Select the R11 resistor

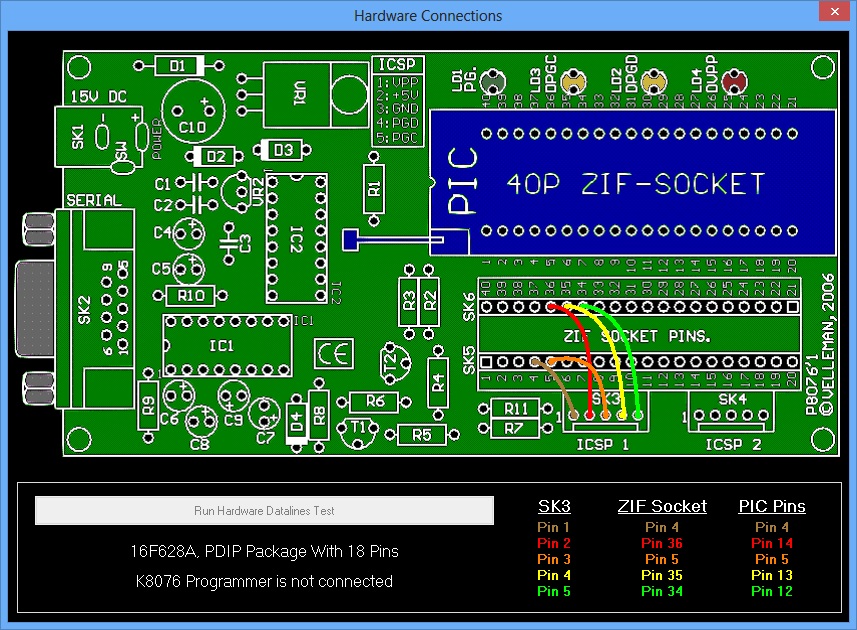515,409
